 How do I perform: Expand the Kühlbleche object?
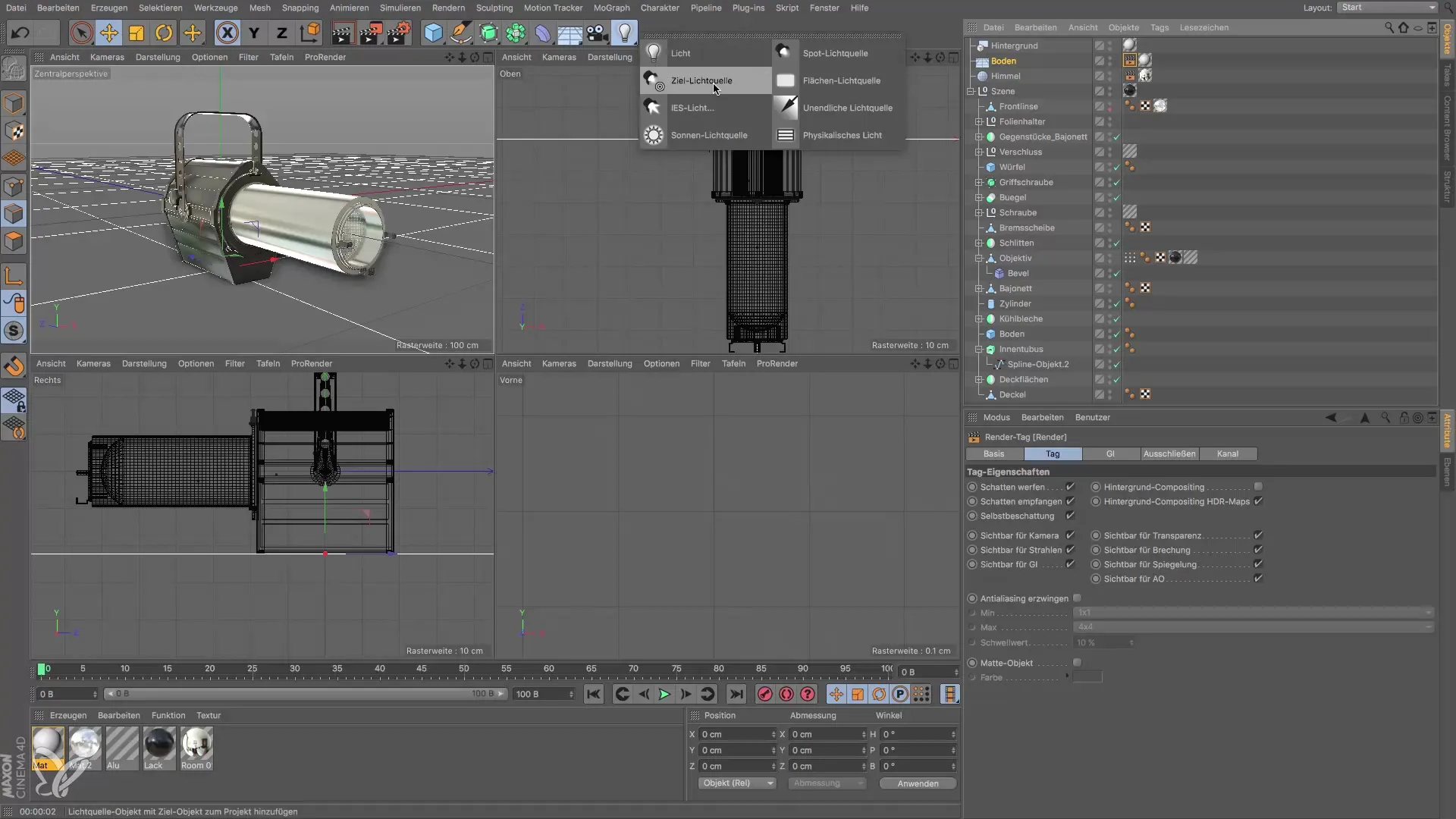click(x=979, y=318)
